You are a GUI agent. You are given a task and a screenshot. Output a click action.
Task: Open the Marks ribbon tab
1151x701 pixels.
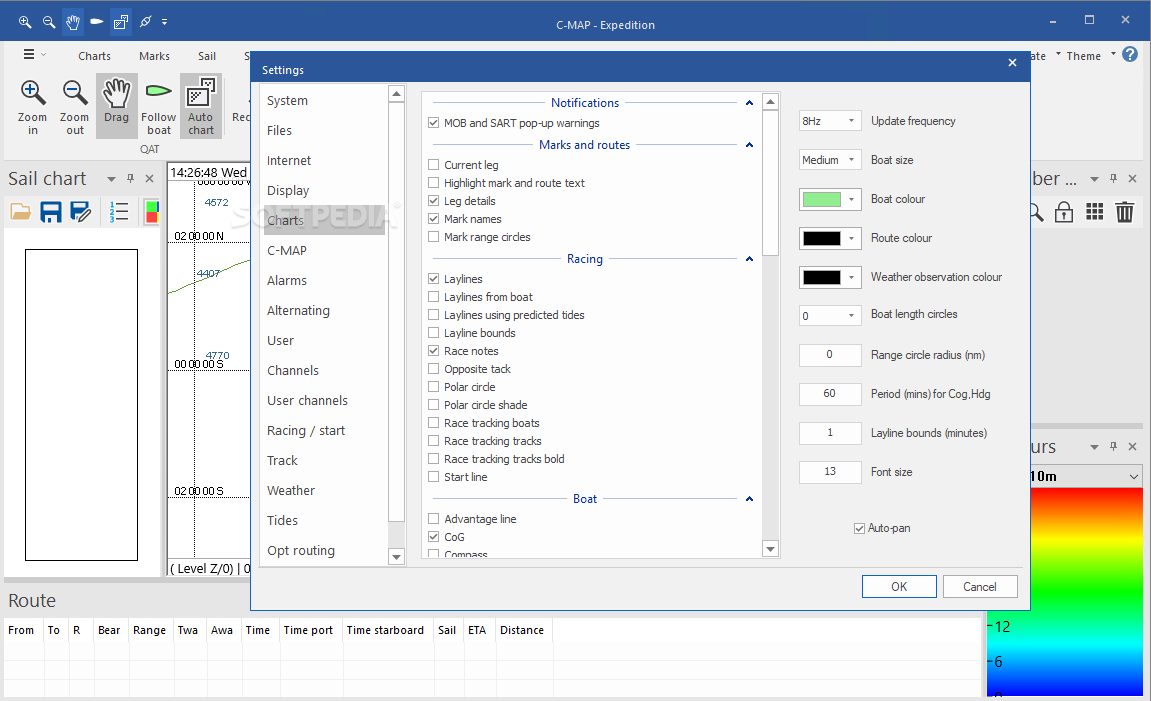click(154, 56)
